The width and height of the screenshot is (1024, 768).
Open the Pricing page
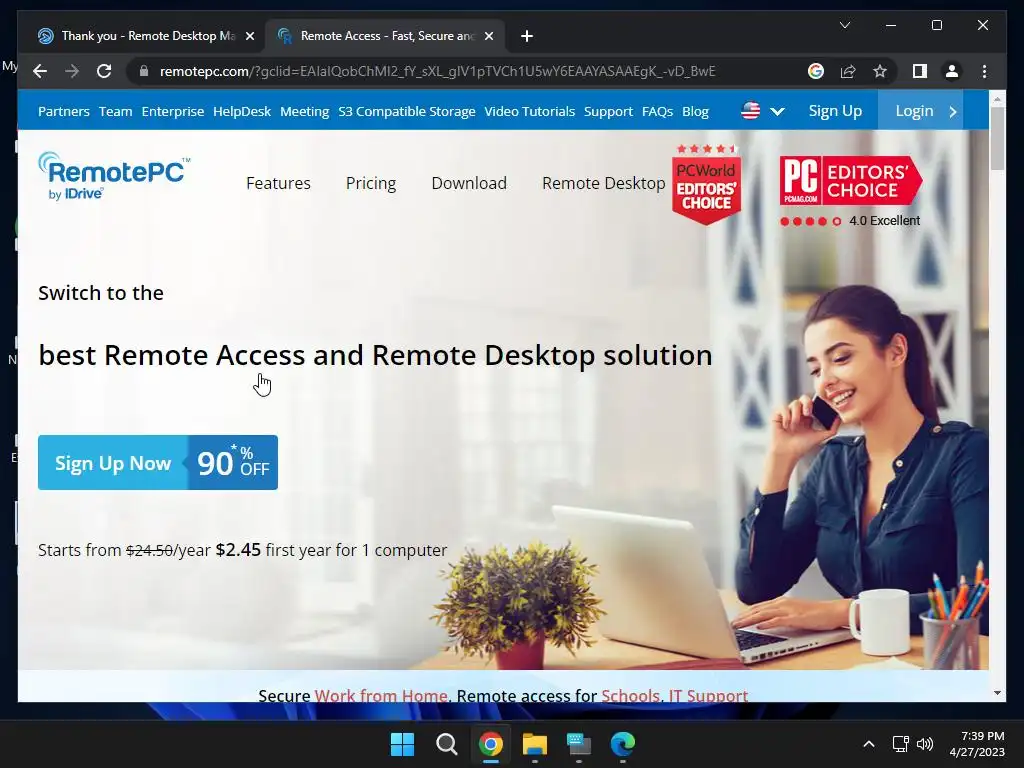point(371,183)
